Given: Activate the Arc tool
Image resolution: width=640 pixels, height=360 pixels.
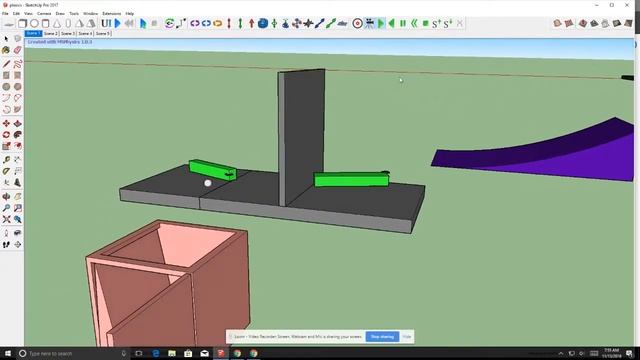Looking at the screenshot, I should [6, 98].
